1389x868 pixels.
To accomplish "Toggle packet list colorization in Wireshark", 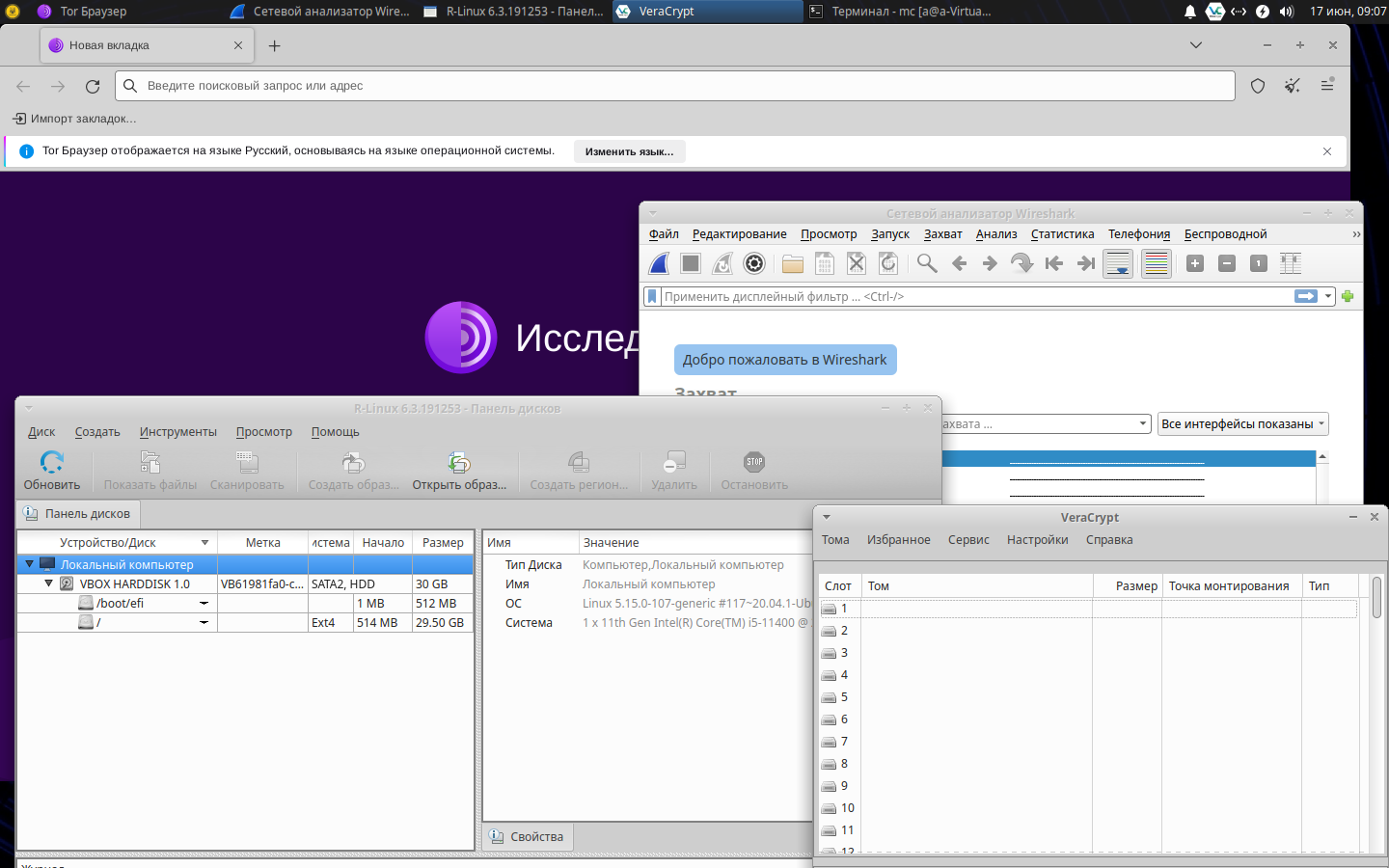I will (x=1156, y=263).
